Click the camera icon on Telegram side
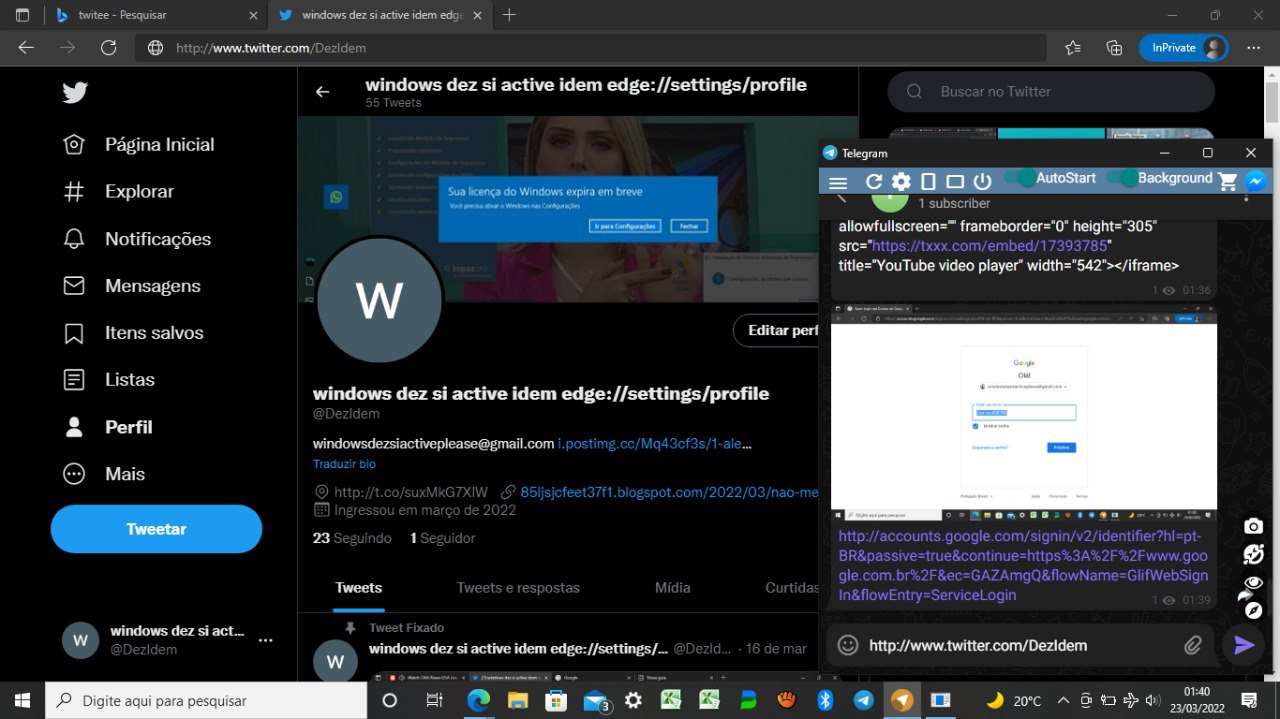 (x=1253, y=526)
